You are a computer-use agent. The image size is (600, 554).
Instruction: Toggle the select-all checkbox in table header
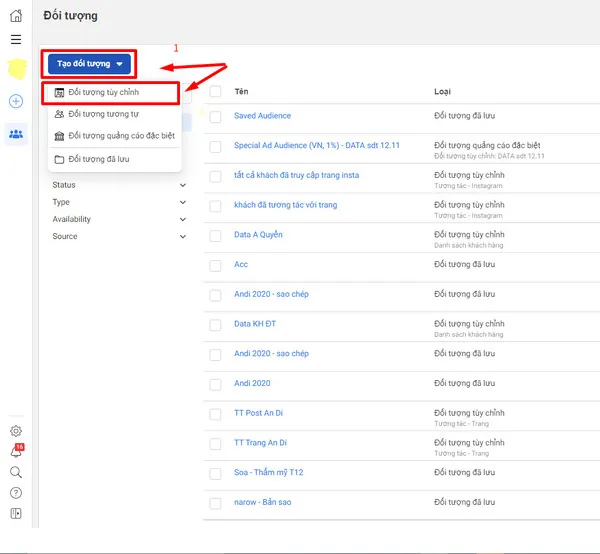tap(215, 91)
